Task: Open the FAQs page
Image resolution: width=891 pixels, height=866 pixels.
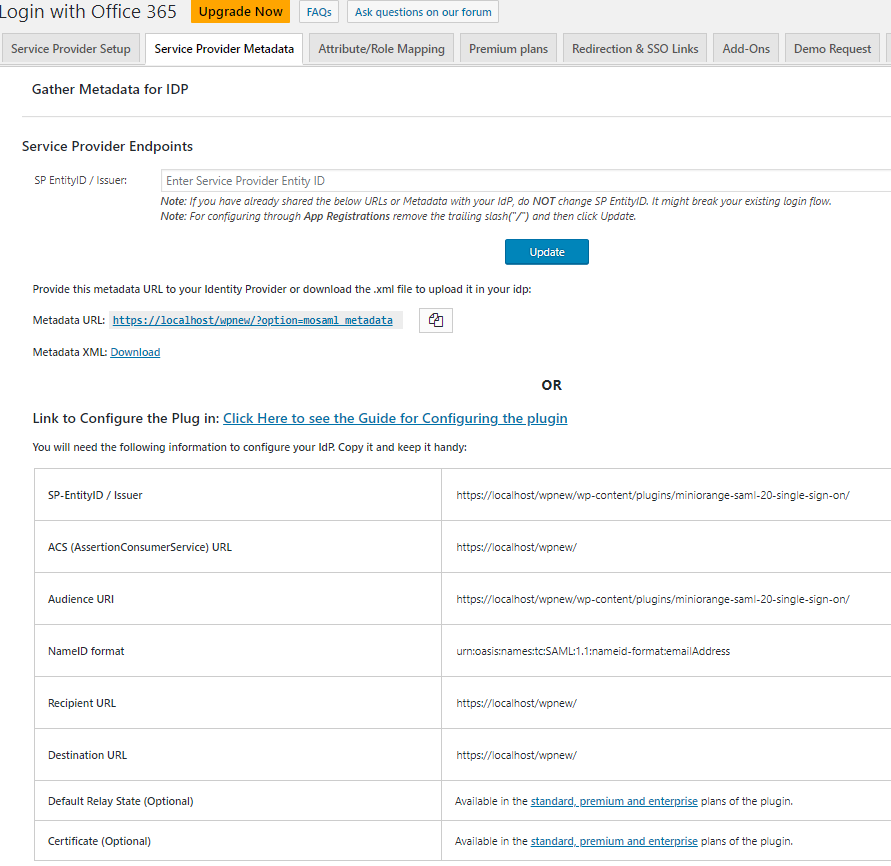Action: tap(318, 13)
